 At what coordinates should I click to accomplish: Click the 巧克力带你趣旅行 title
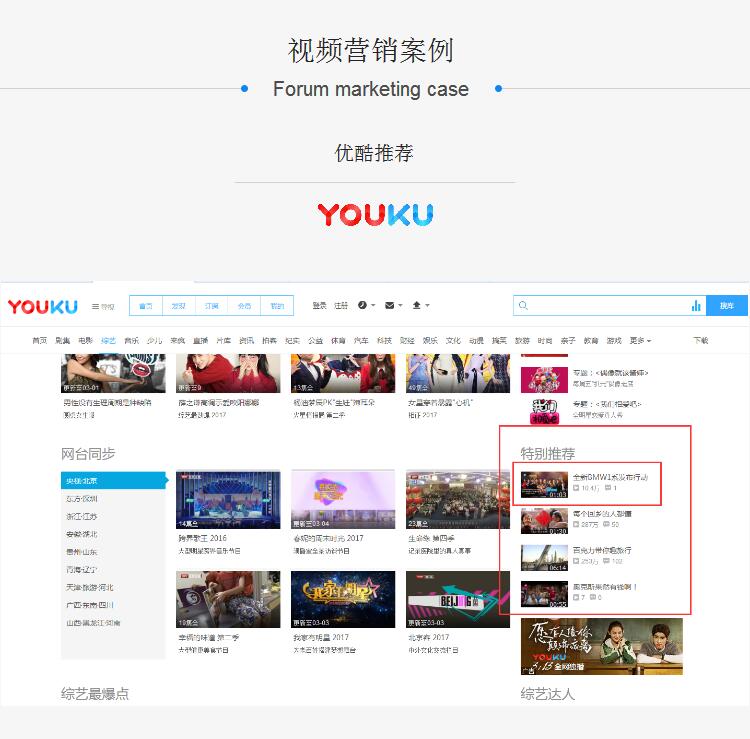[x=602, y=550]
